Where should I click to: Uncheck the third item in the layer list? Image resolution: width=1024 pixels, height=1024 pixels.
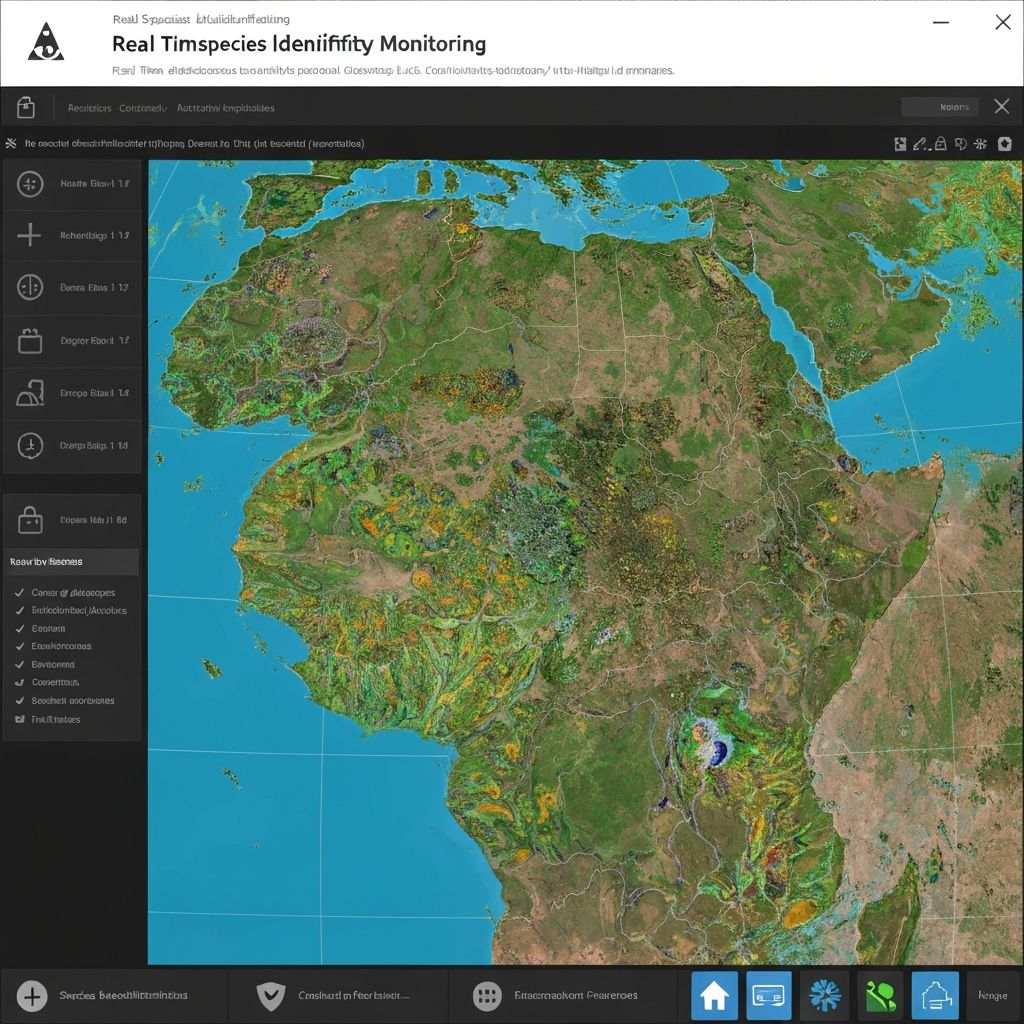pyautogui.click(x=19, y=629)
